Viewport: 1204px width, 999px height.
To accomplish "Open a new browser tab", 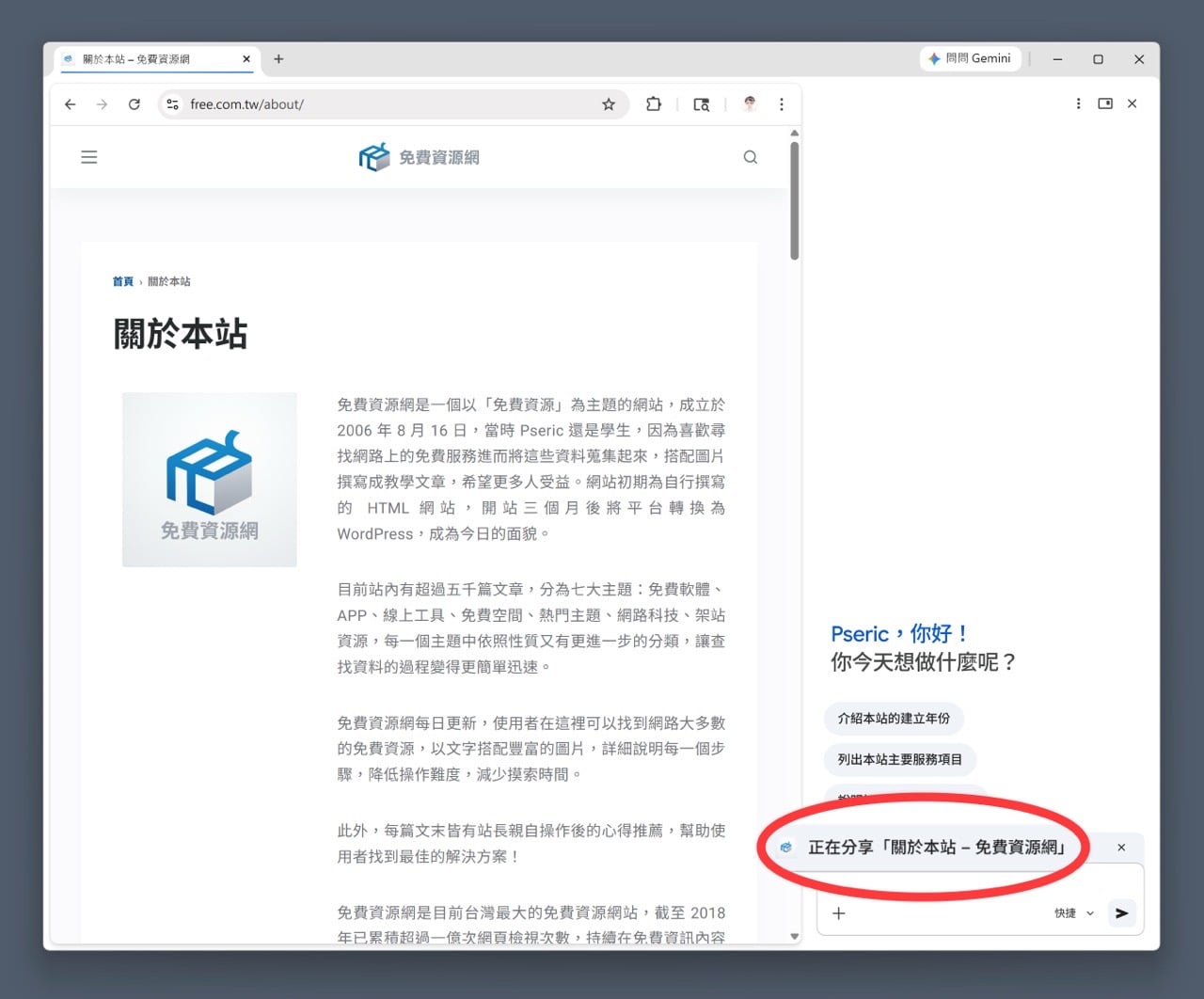I will point(278,59).
